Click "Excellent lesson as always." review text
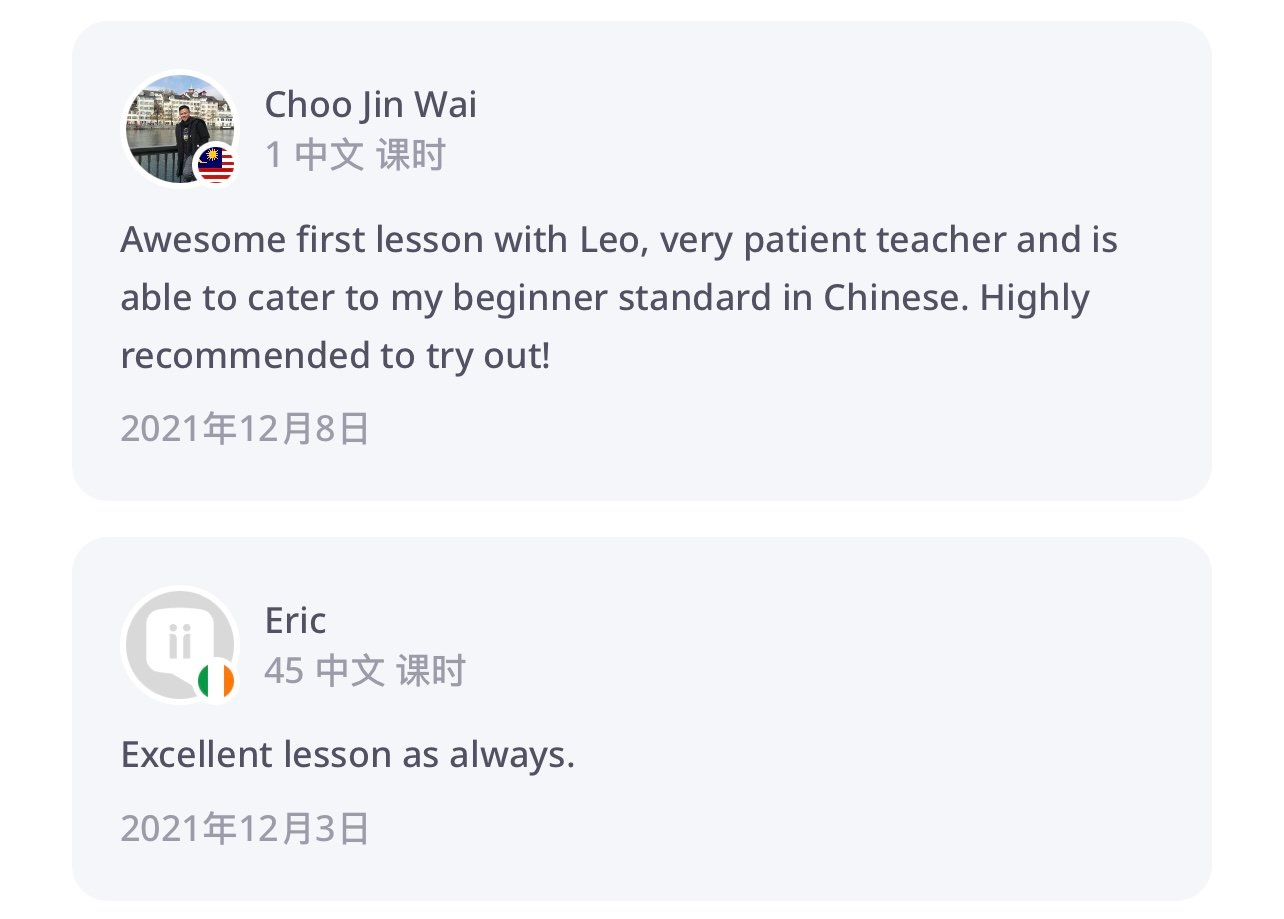 [347, 755]
